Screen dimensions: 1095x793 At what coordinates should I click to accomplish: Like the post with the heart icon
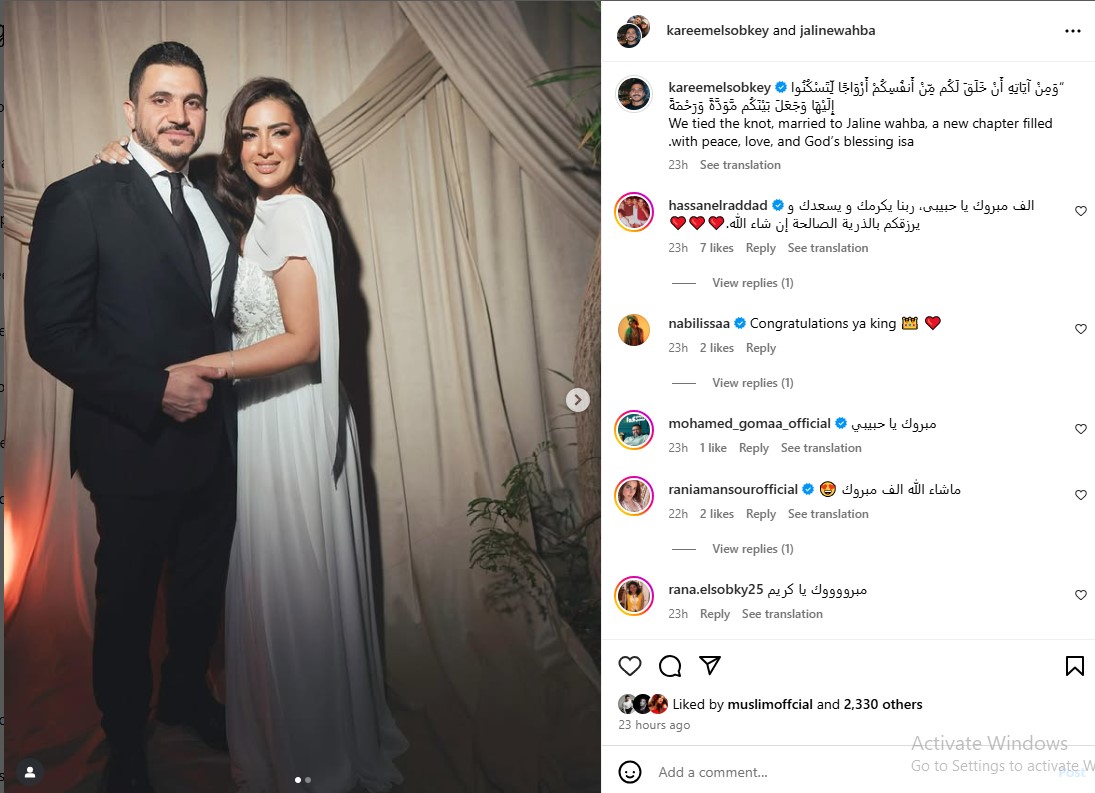coord(629,666)
